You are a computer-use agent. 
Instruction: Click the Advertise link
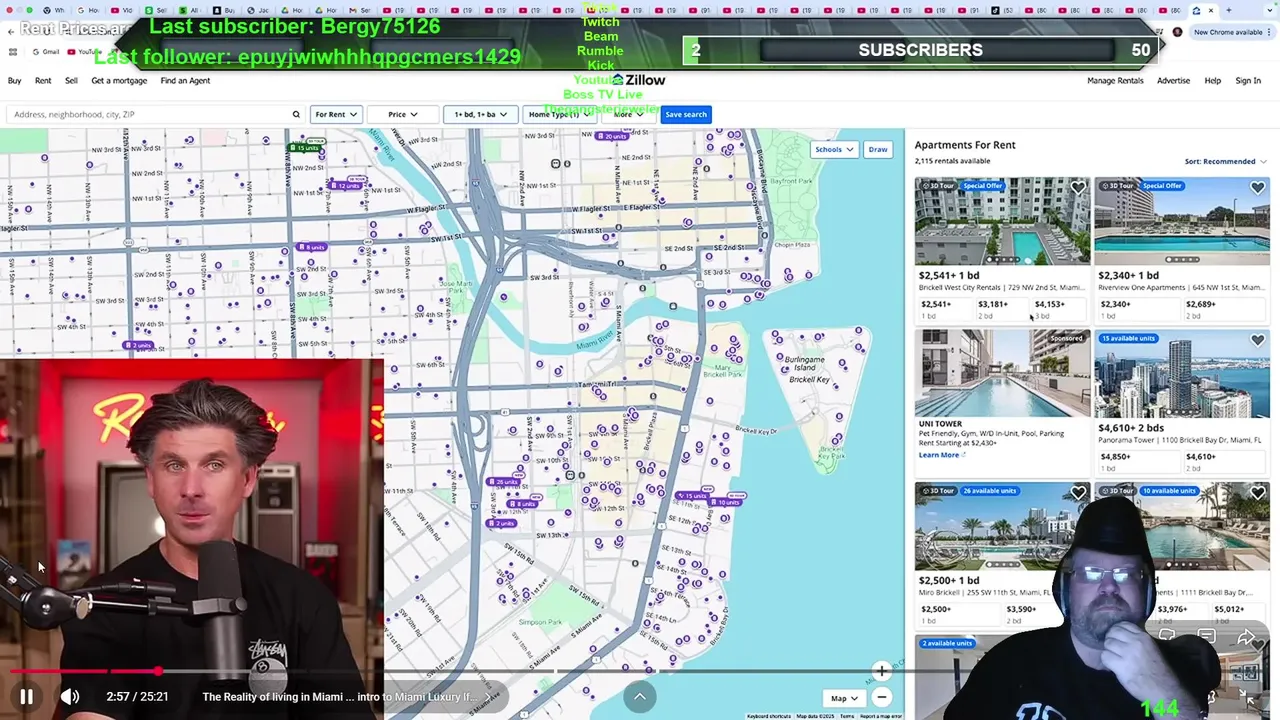1173,80
